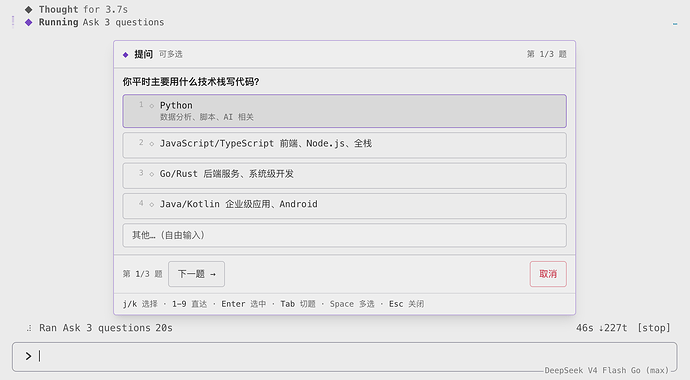The height and width of the screenshot is (380, 690).
Task: Click the prompt chevron in input box
Action: (x=28, y=356)
